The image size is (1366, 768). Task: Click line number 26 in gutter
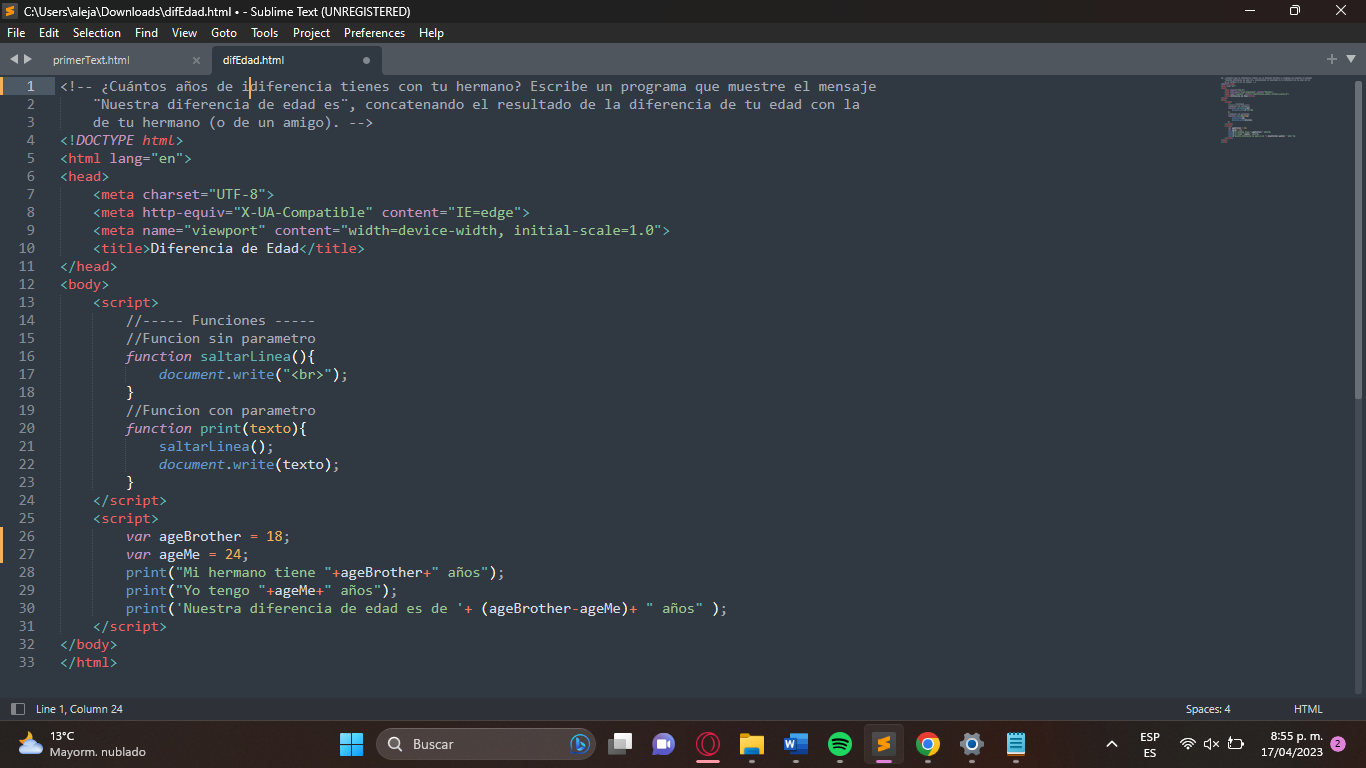point(26,536)
